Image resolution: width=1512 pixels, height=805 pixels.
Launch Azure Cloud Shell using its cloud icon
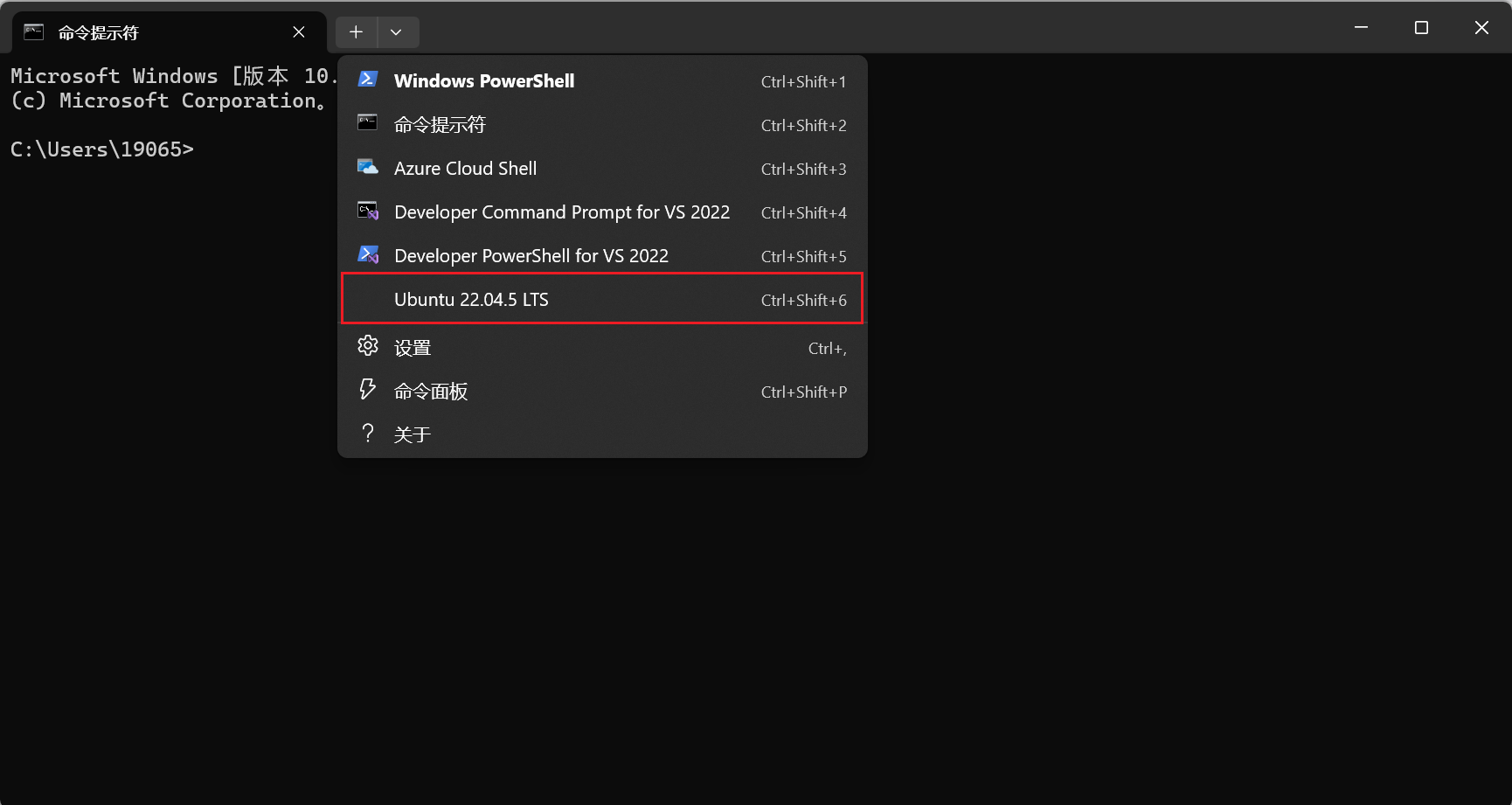(368, 166)
